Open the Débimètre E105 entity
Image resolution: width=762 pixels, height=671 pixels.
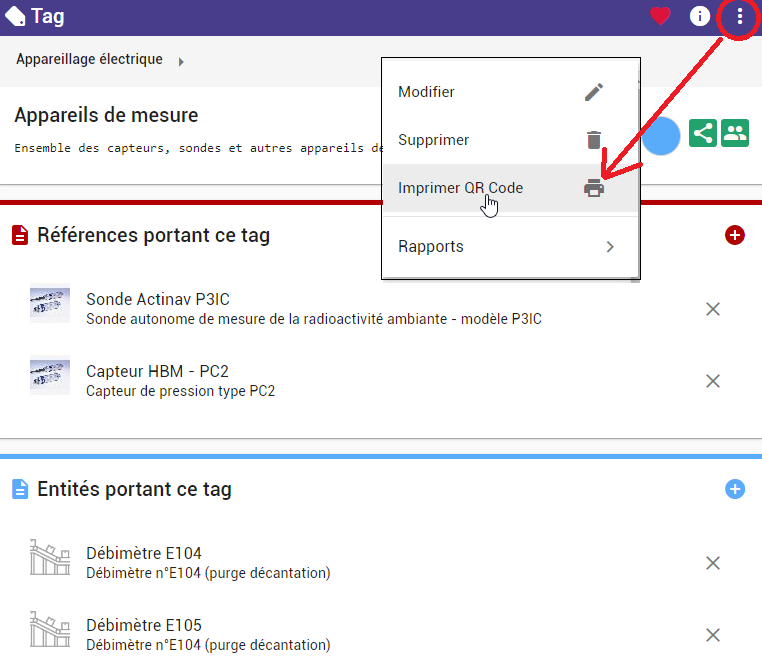[x=144, y=625]
